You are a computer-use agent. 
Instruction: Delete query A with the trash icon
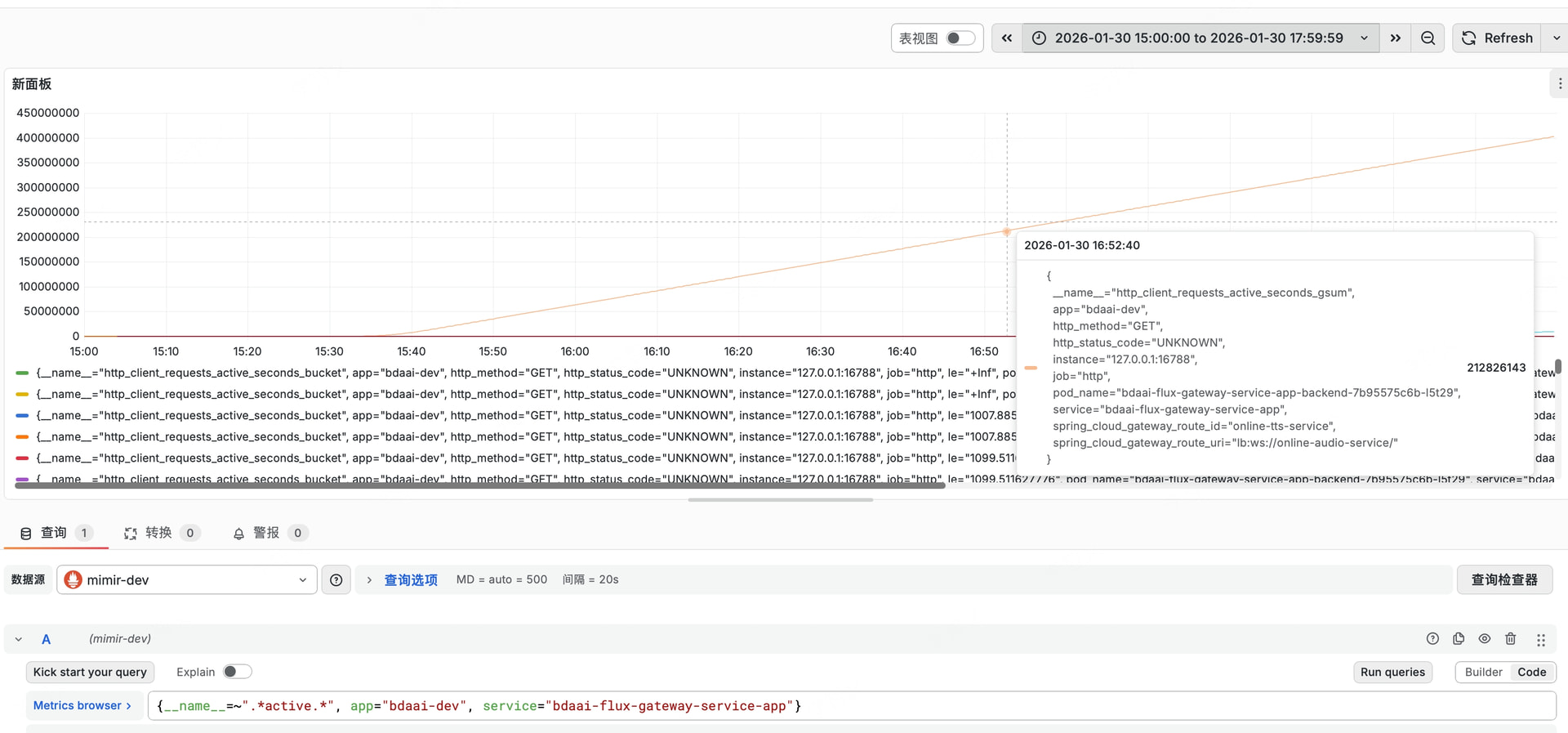click(x=1511, y=639)
